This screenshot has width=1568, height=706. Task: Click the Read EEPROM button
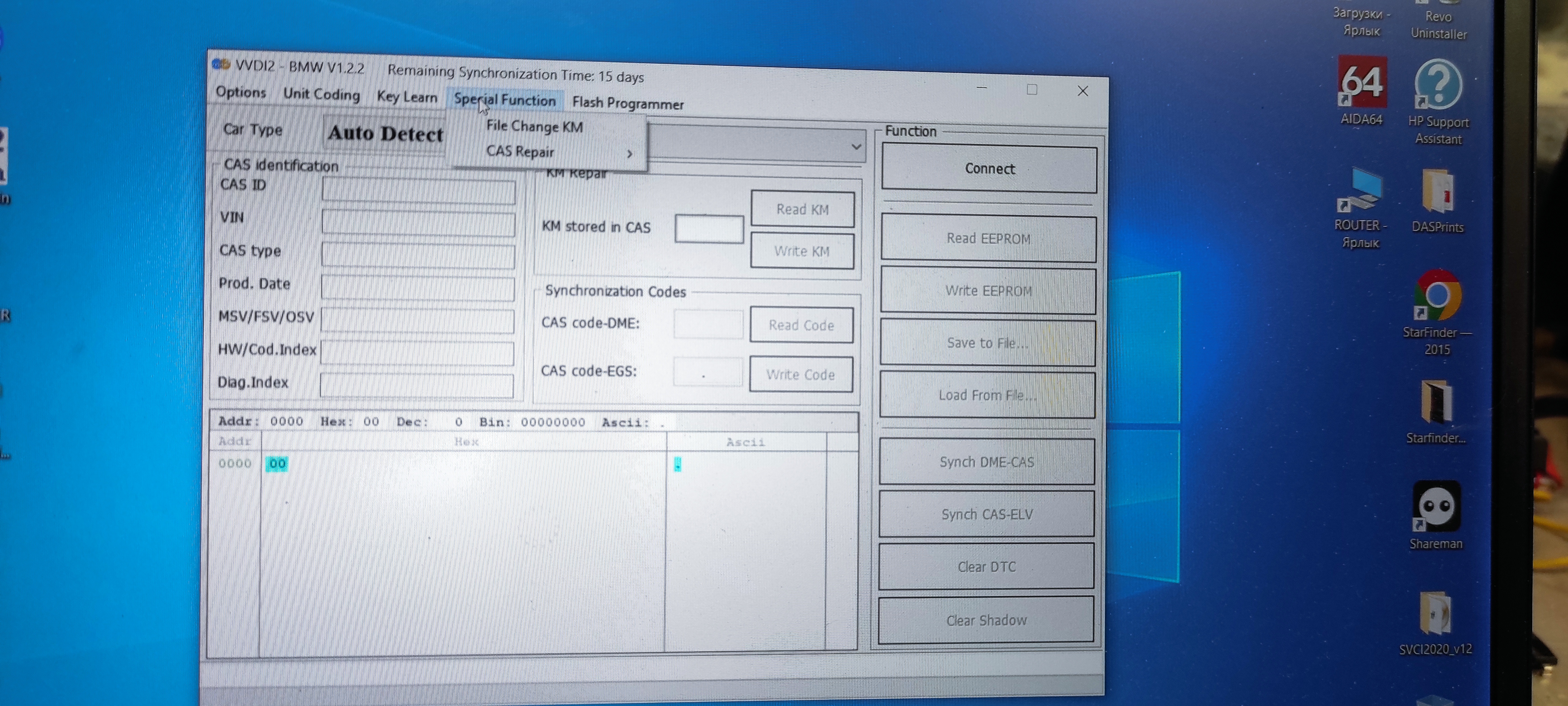pos(988,239)
